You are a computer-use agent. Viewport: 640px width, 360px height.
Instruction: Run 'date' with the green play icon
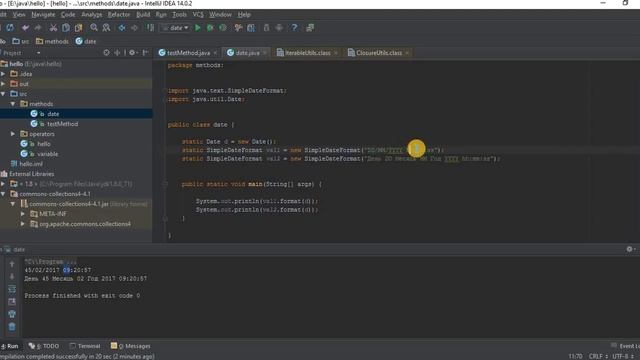click(198, 28)
